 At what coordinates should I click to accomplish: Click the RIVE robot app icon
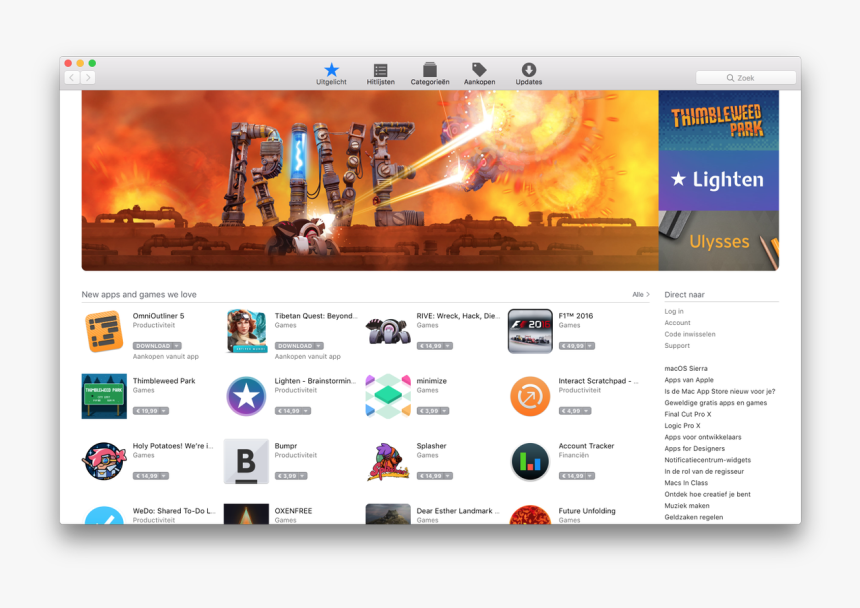[x=388, y=331]
